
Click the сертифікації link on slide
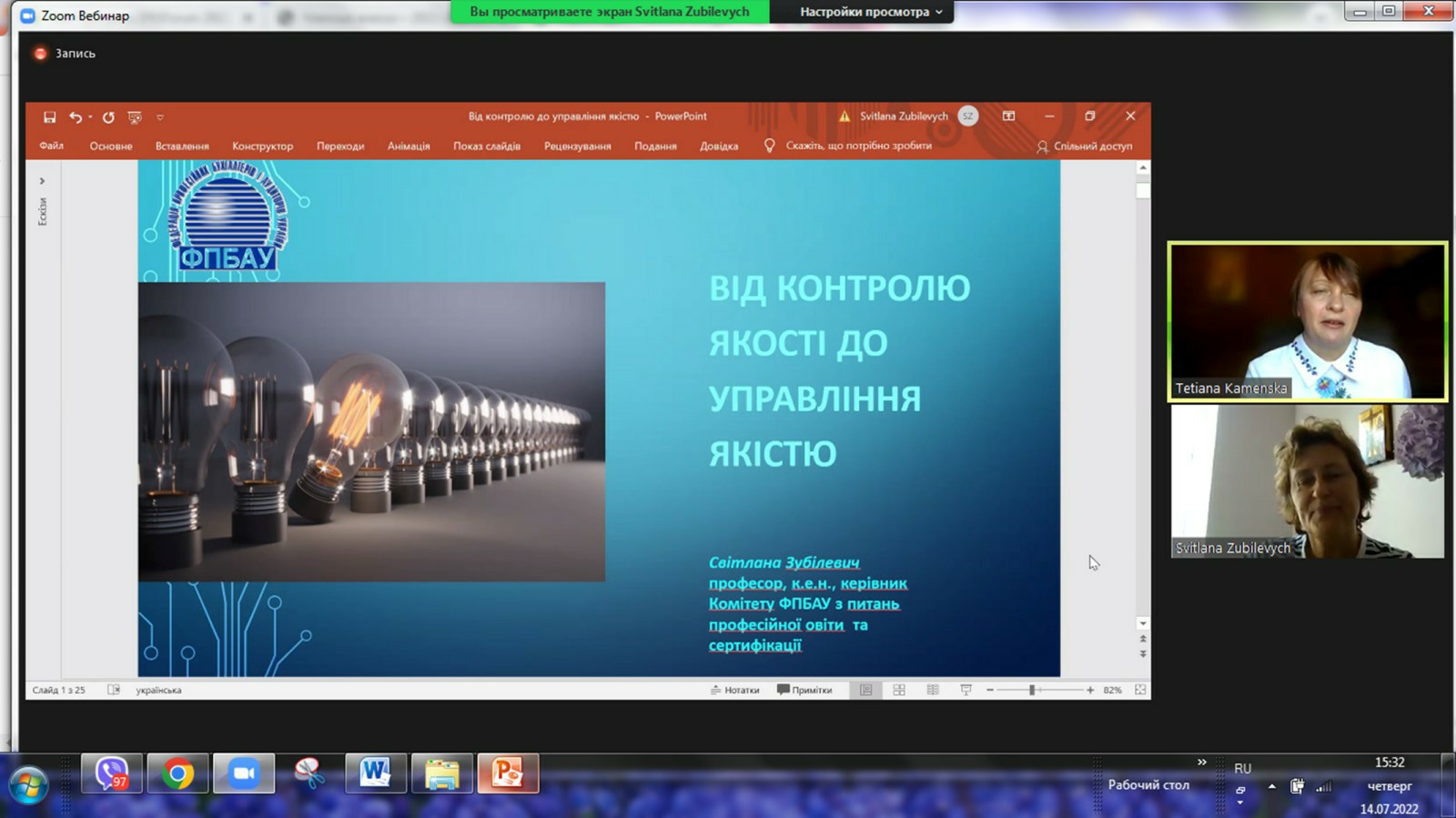(754, 645)
